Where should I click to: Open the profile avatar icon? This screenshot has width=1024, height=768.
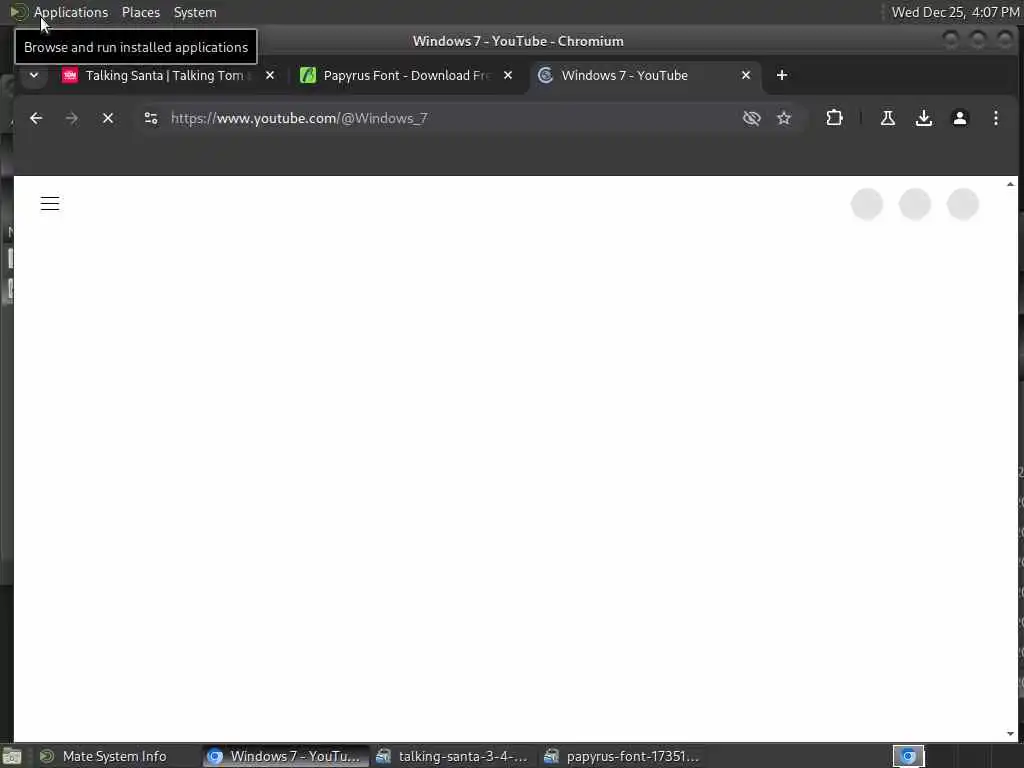(959, 118)
